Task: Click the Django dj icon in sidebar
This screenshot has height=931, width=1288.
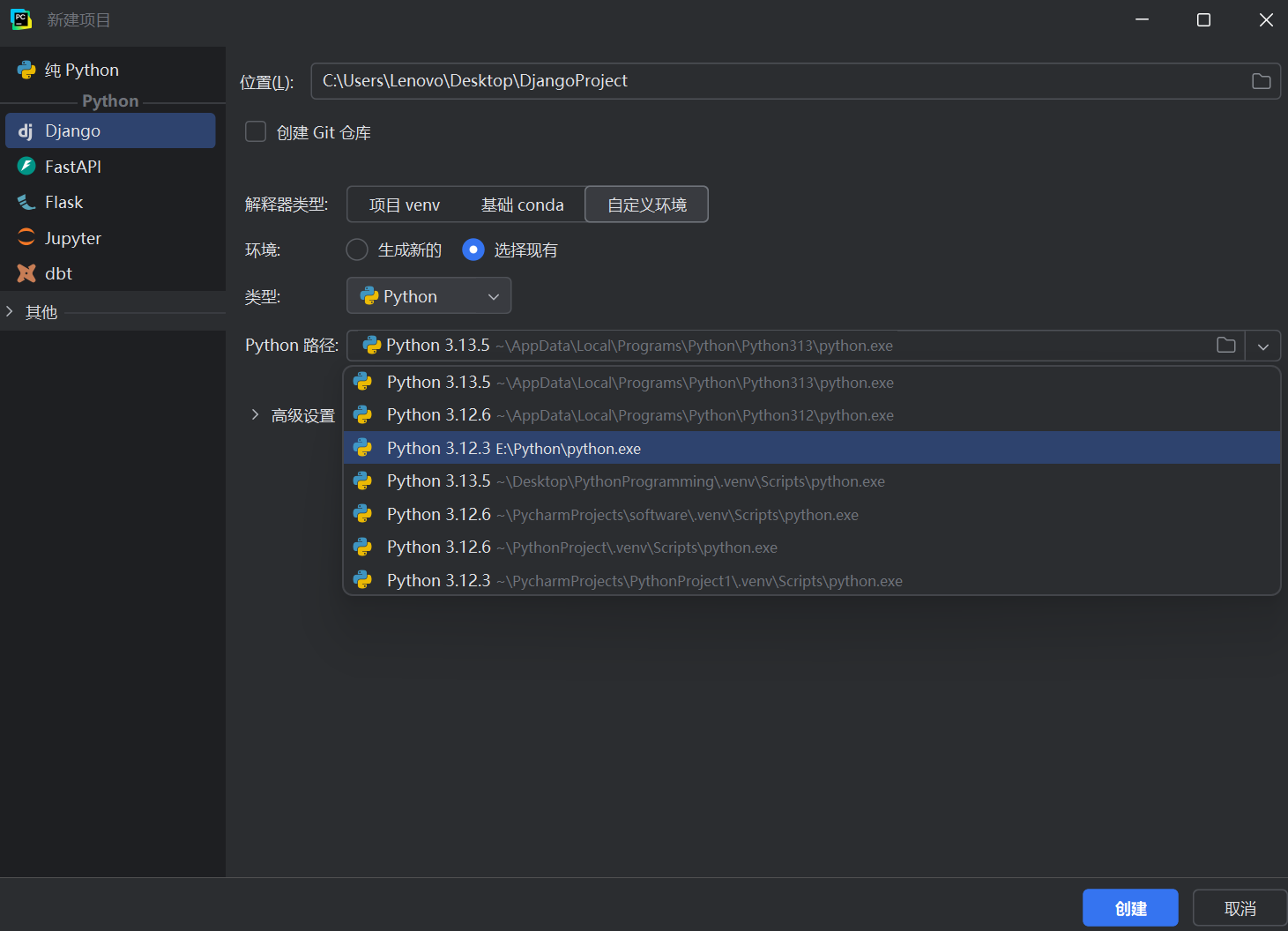Action: pyautogui.click(x=26, y=130)
